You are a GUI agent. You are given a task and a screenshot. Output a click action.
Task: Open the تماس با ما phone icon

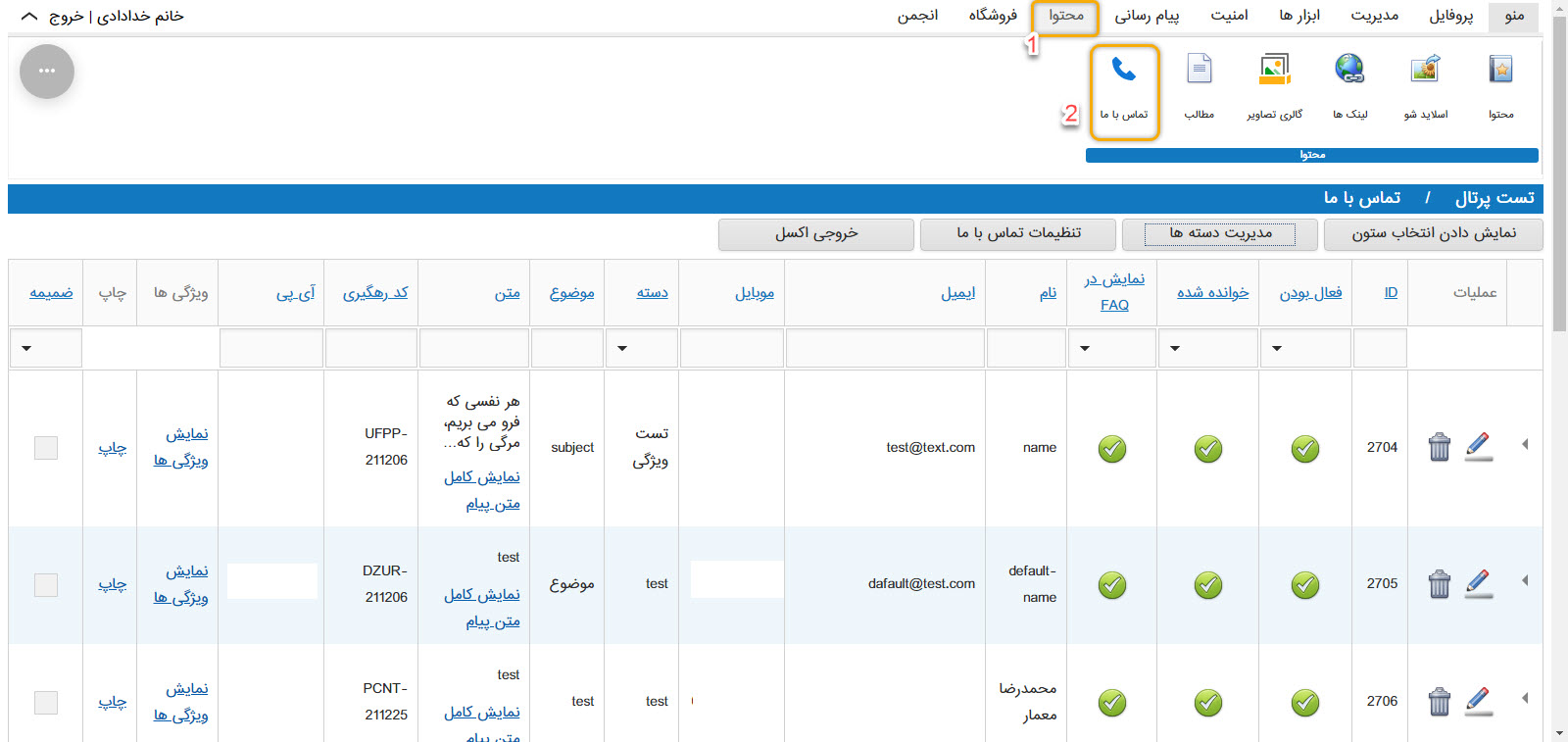point(1124,71)
